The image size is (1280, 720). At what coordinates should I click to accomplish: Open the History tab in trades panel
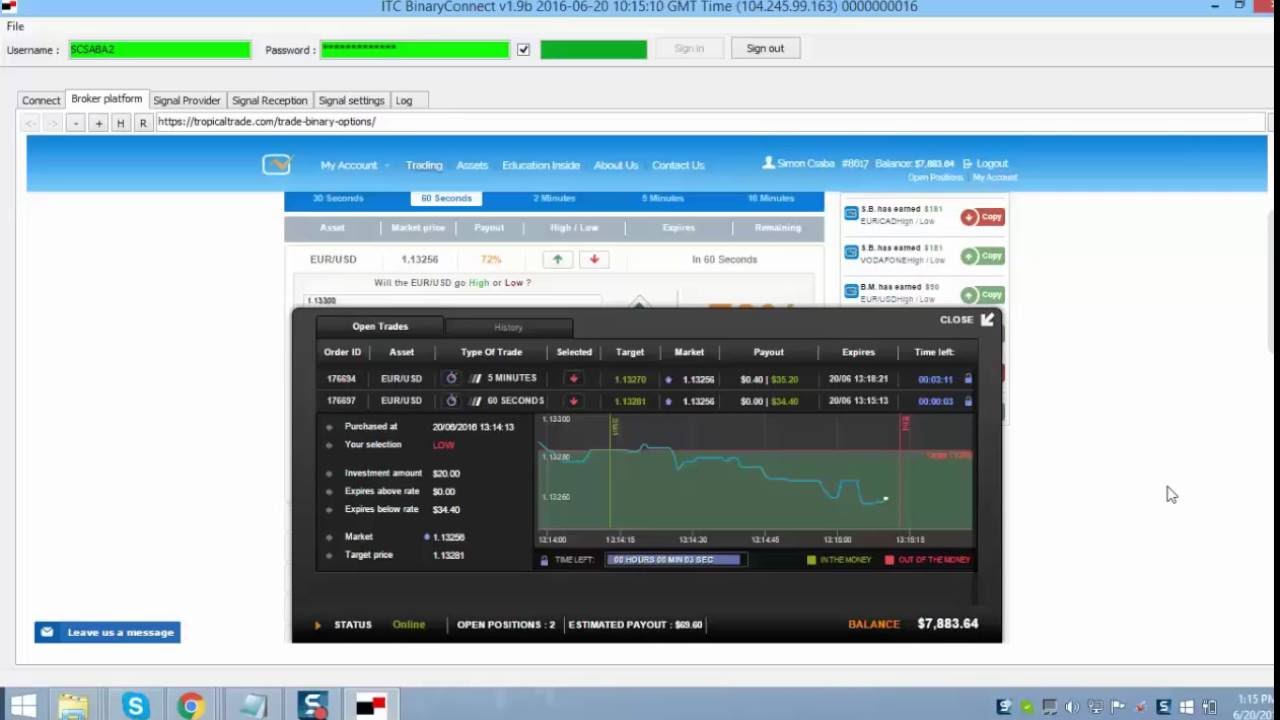508,327
